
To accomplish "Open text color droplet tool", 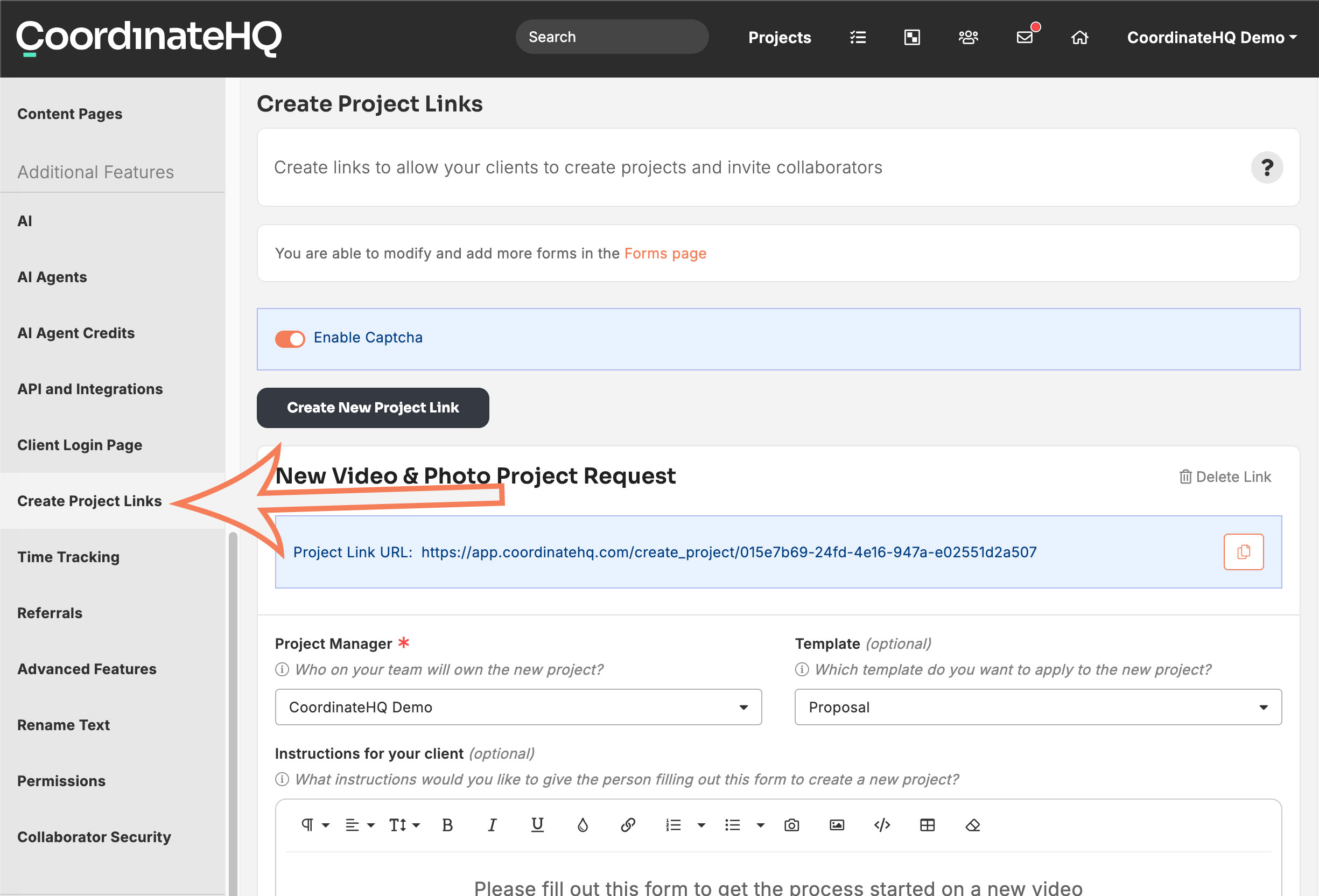I will click(583, 825).
